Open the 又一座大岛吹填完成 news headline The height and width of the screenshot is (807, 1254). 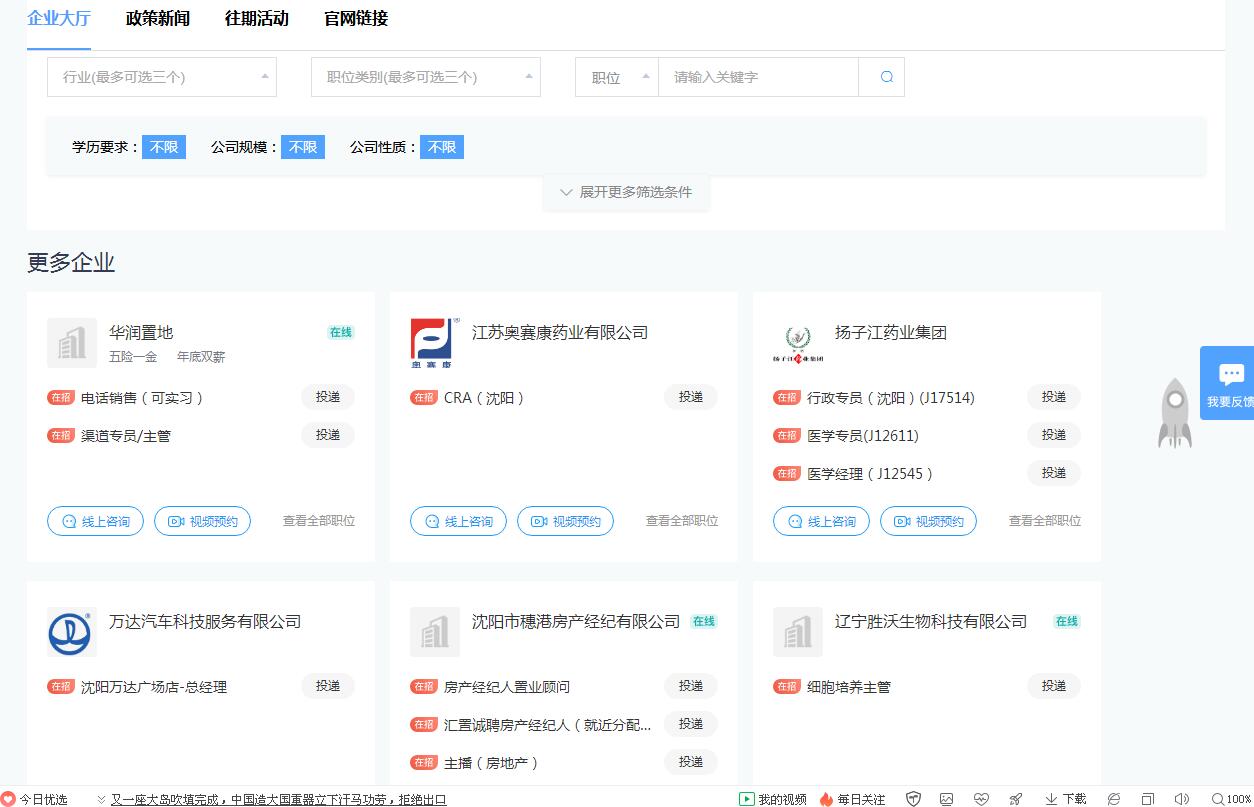(279, 799)
